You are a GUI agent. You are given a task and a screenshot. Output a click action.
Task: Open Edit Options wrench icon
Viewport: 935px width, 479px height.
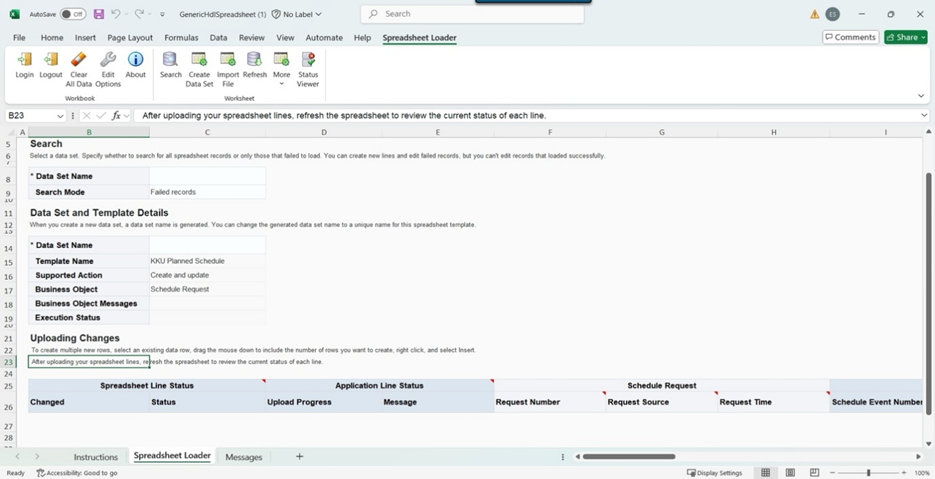coord(107,62)
